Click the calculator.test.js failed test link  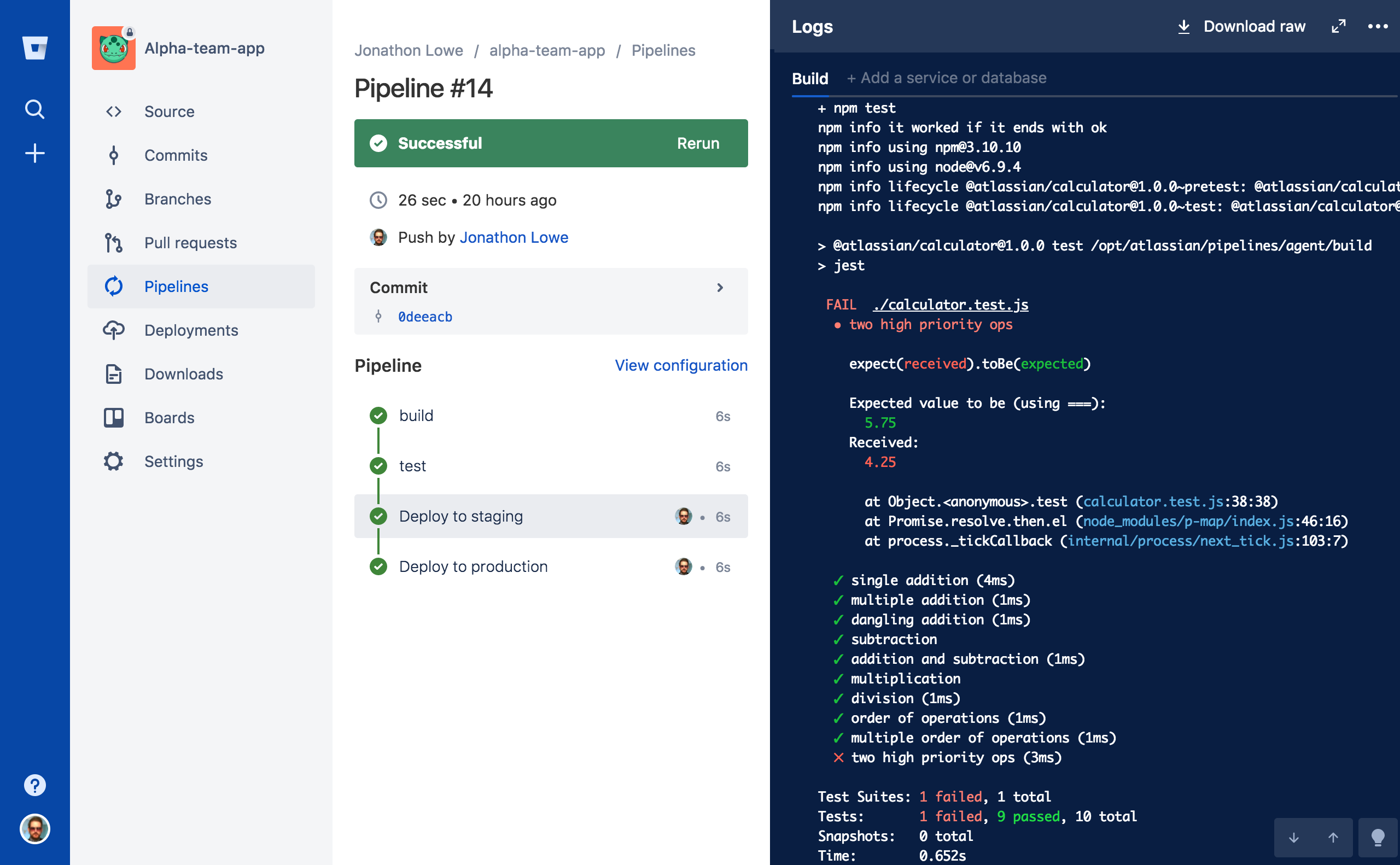950,305
